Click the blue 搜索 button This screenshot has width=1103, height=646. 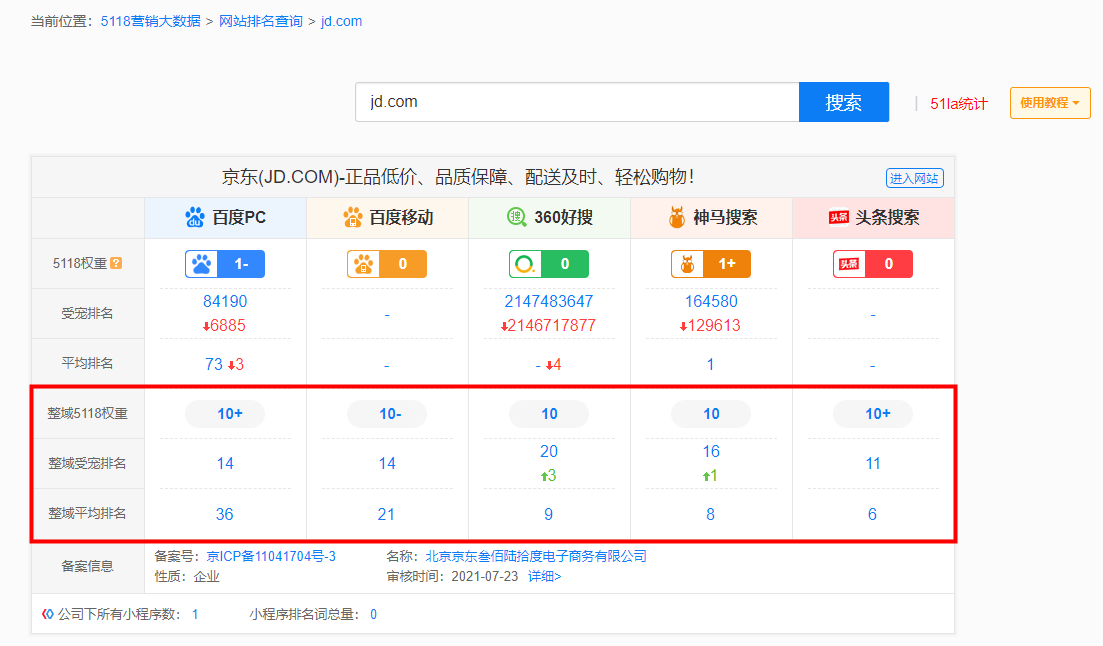tap(843, 102)
